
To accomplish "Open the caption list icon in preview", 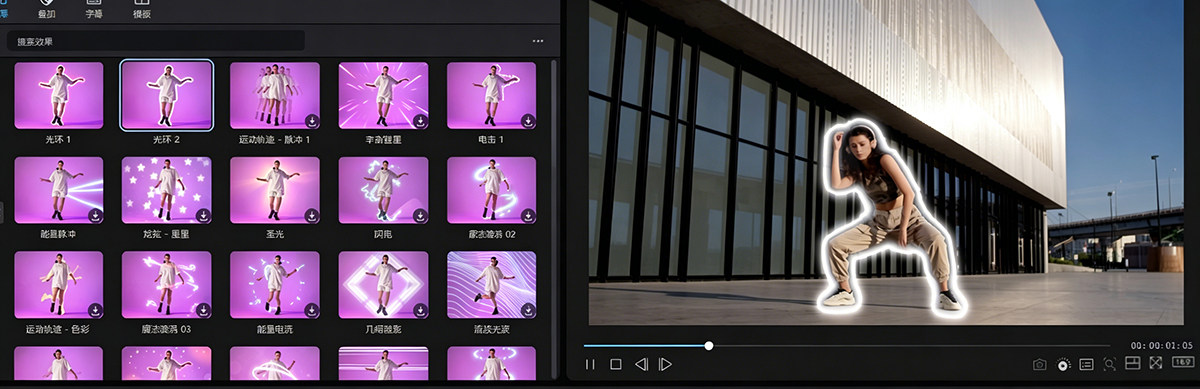I will click(x=1087, y=365).
